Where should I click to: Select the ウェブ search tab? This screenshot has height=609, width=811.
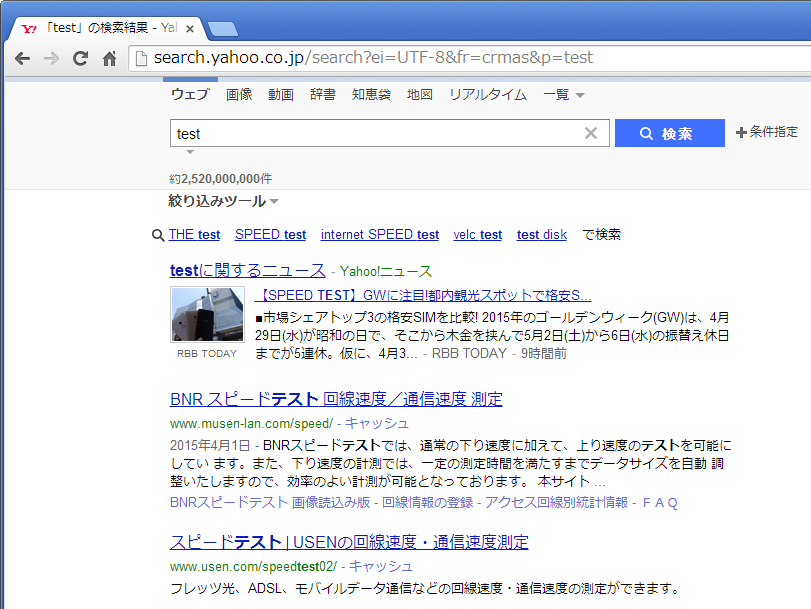[x=190, y=94]
